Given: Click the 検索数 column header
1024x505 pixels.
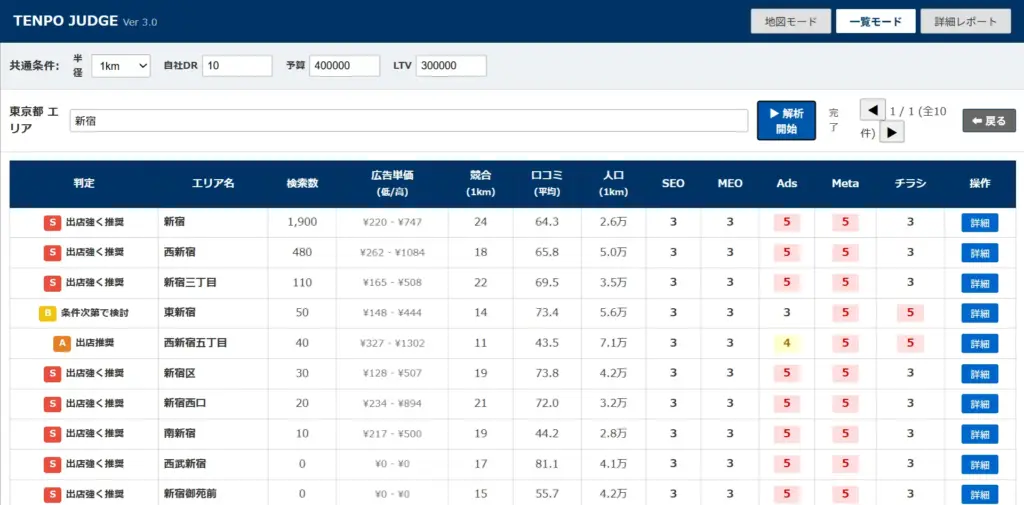Looking at the screenshot, I should [302, 183].
